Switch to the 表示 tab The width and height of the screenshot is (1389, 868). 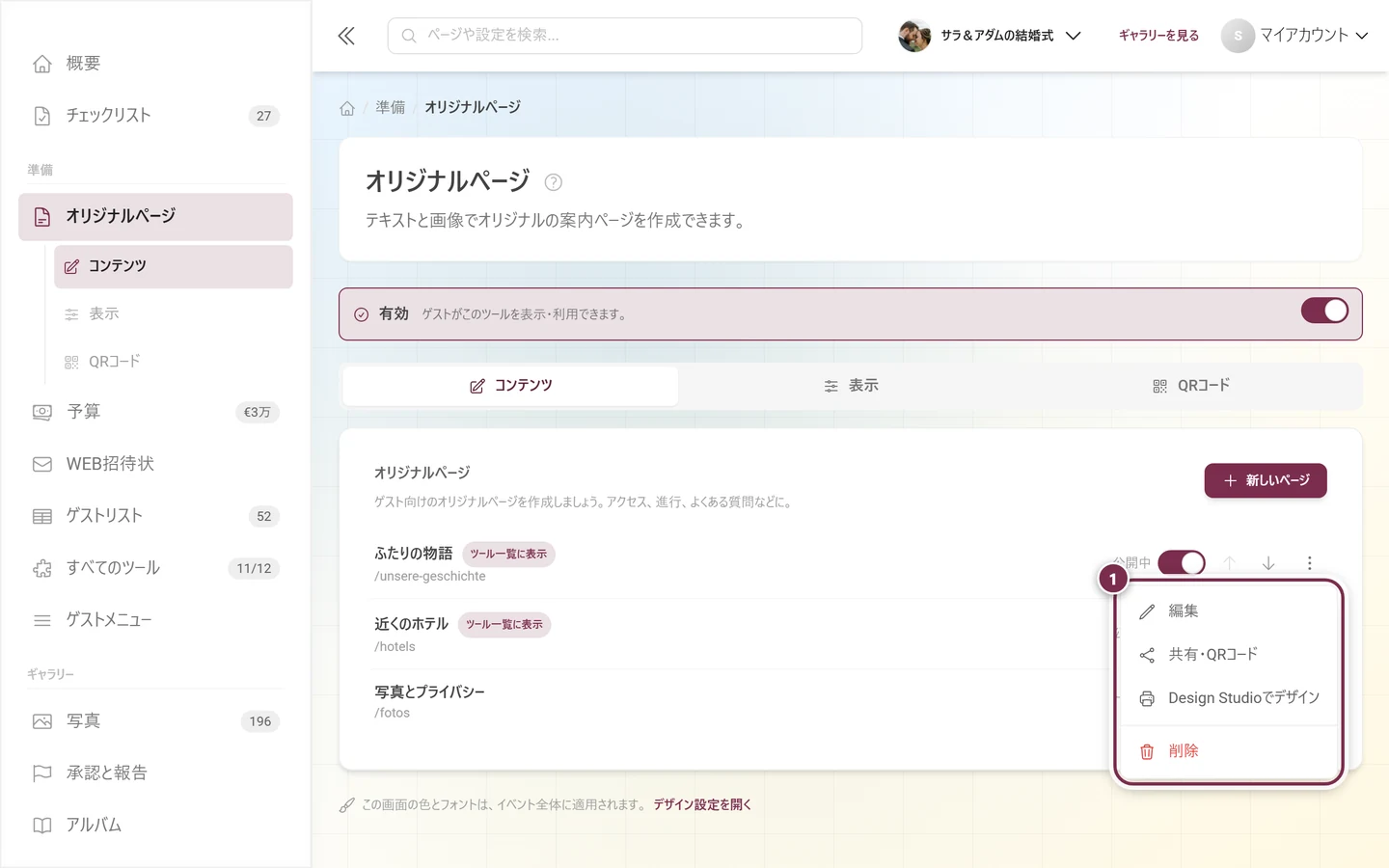pos(851,386)
